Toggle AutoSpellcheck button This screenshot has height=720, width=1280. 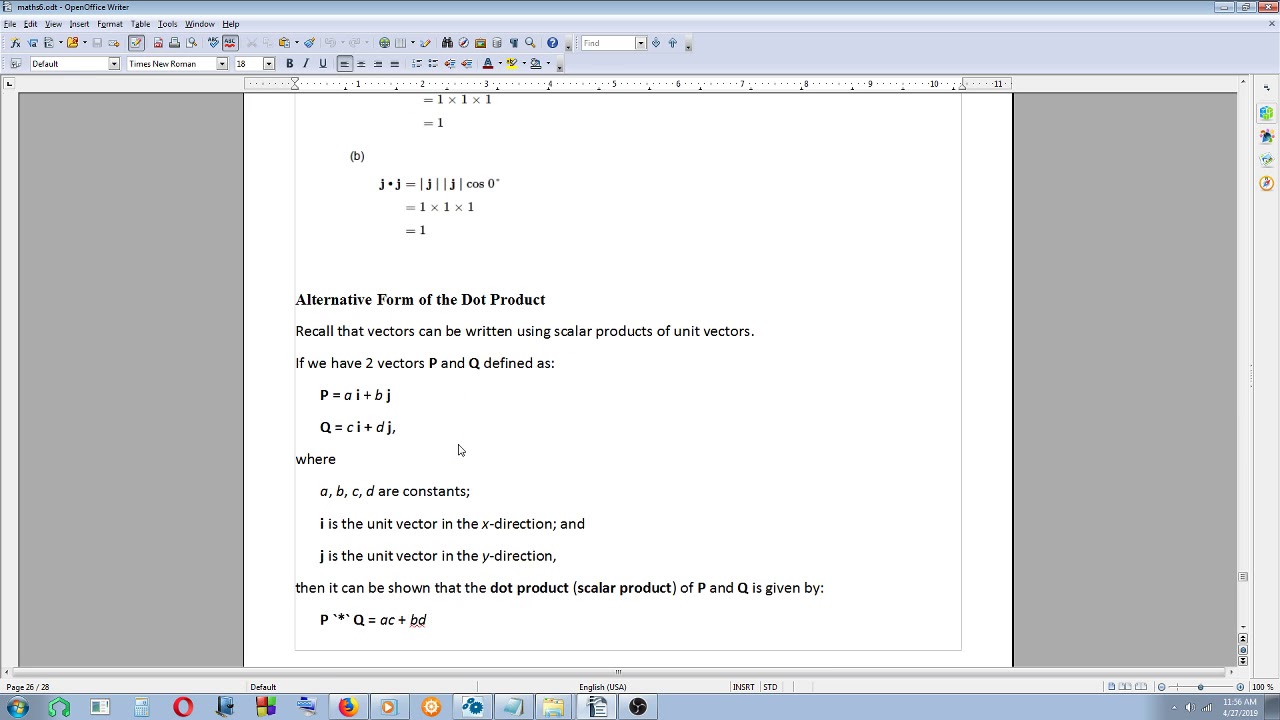230,43
